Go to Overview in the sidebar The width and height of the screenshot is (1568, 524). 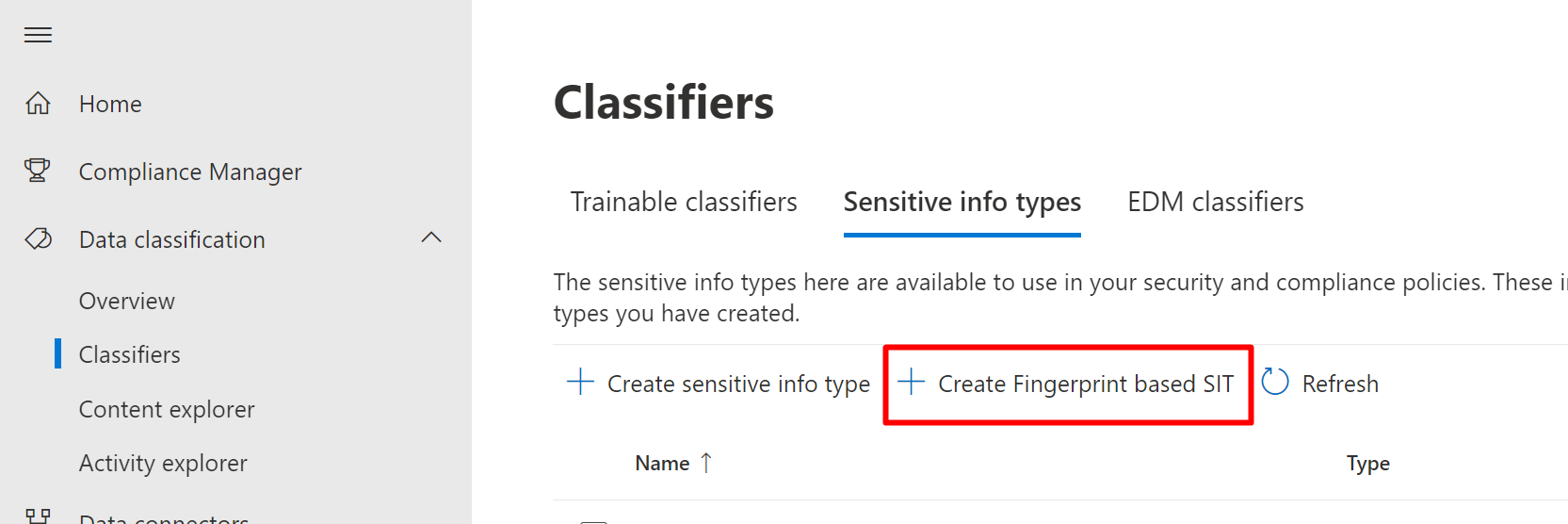point(127,301)
